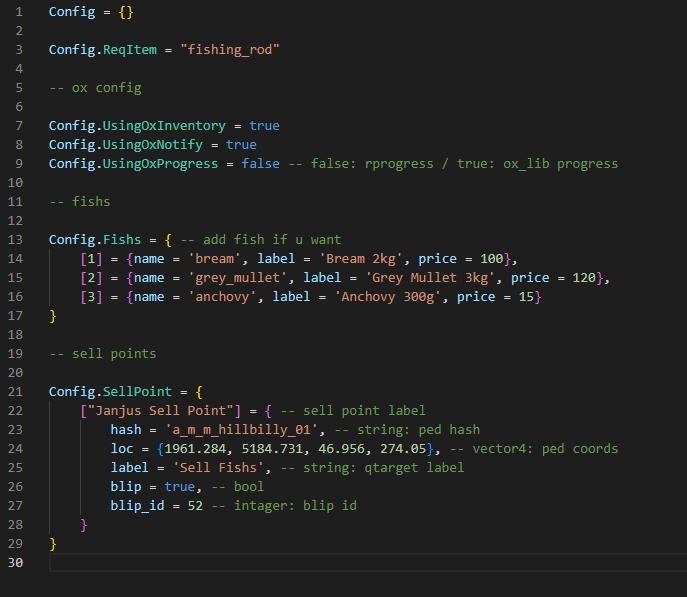Click the 'add fish if u want' comment
687x597 pixels.
coord(261,240)
